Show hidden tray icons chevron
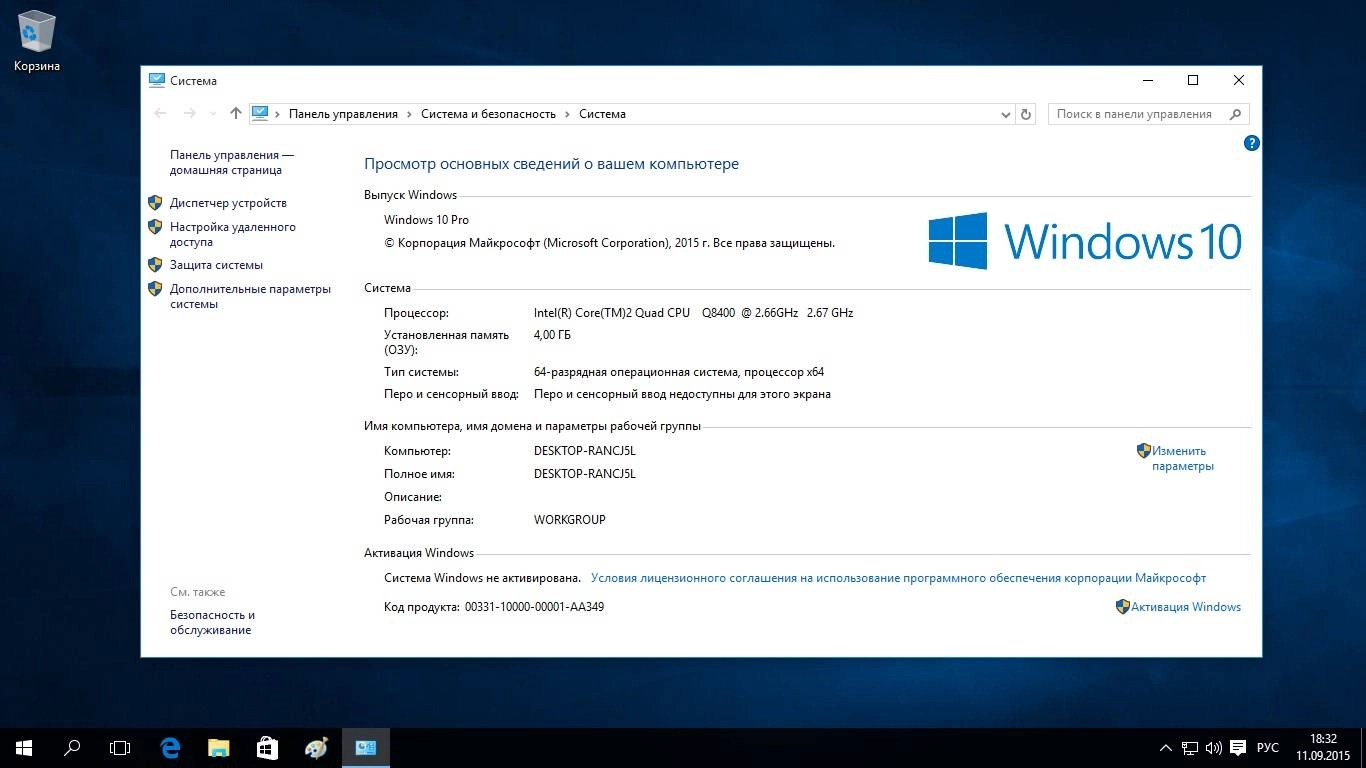1366x768 pixels. click(x=1166, y=747)
